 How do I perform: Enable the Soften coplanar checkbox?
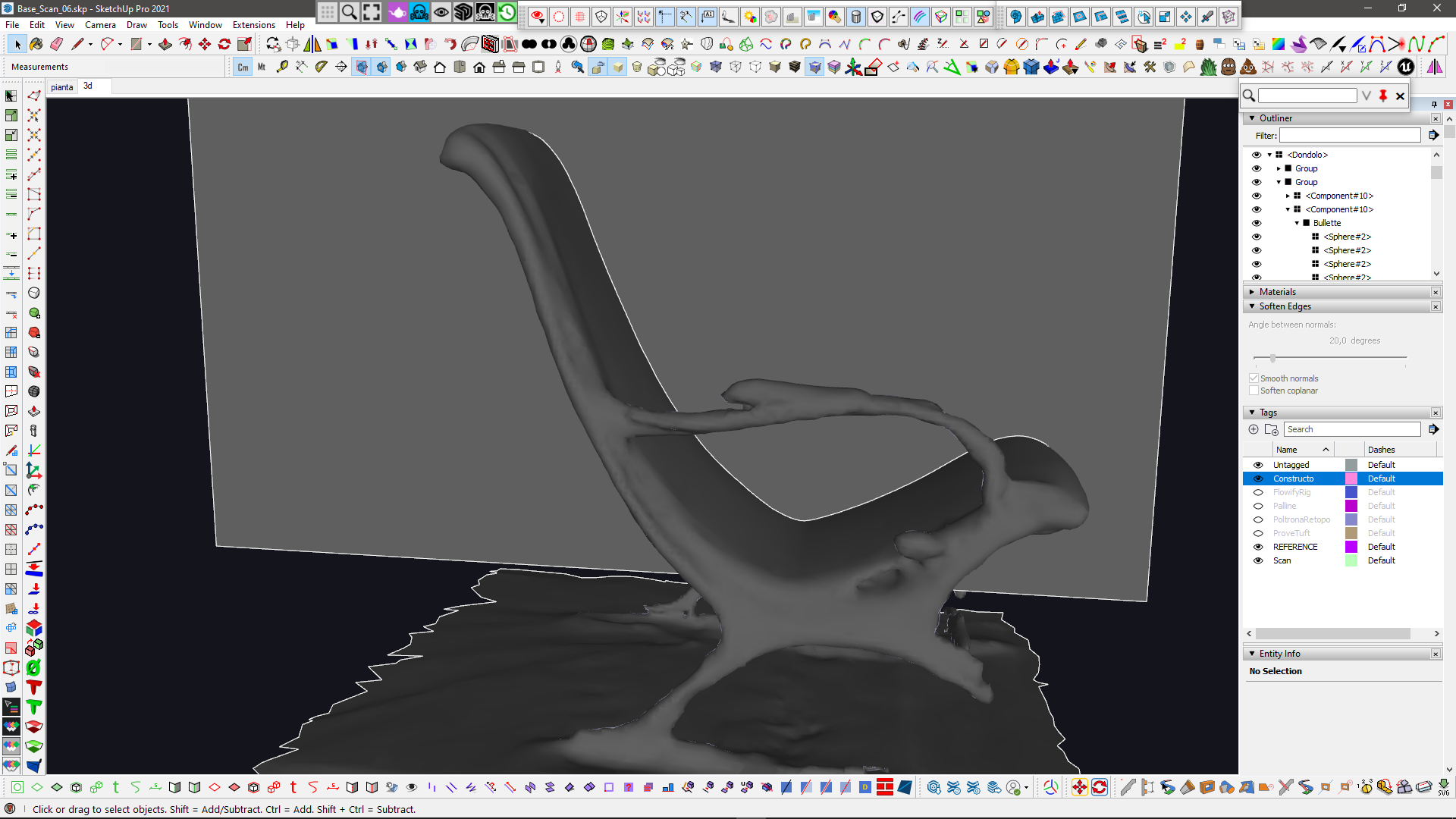tap(1254, 391)
